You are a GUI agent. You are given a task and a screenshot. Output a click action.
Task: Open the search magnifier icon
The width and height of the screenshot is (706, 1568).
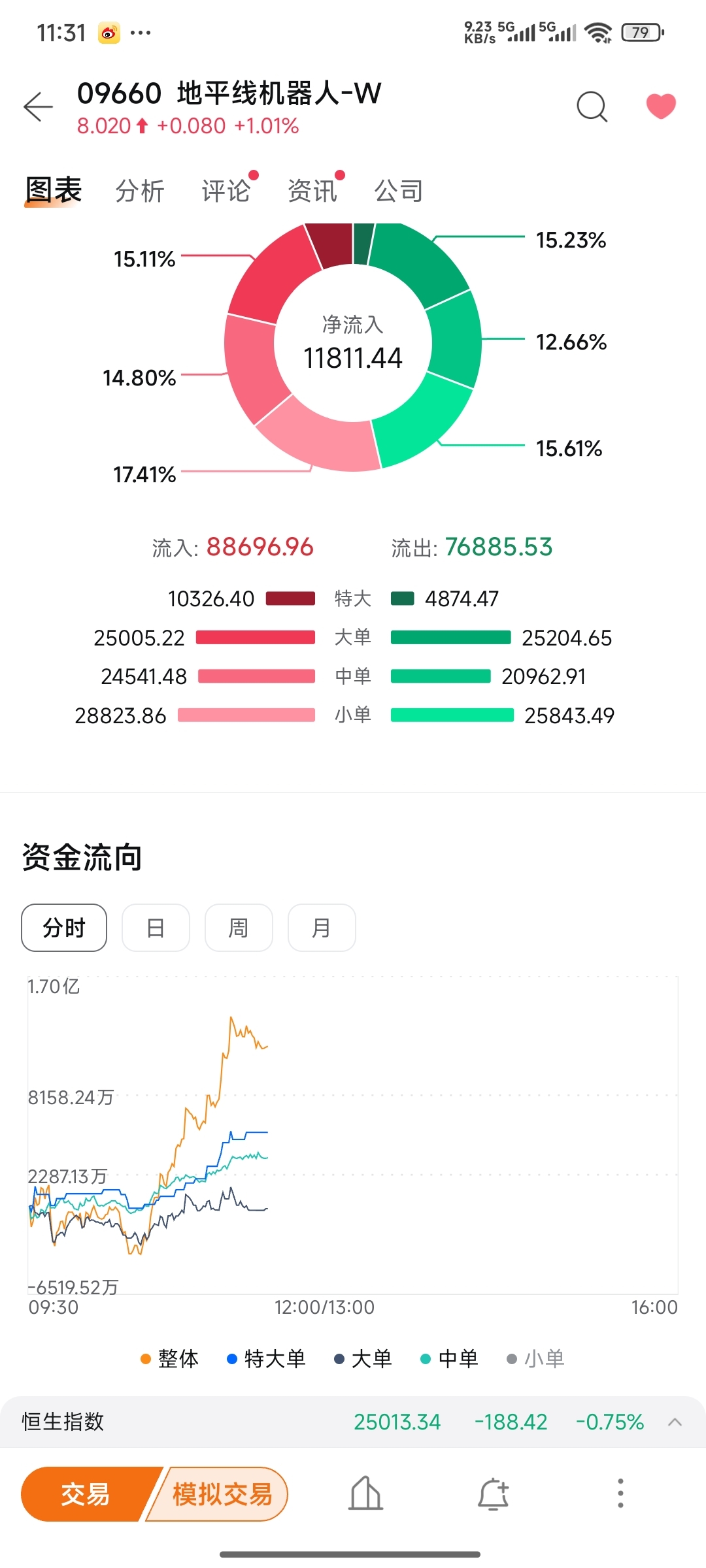click(x=592, y=106)
